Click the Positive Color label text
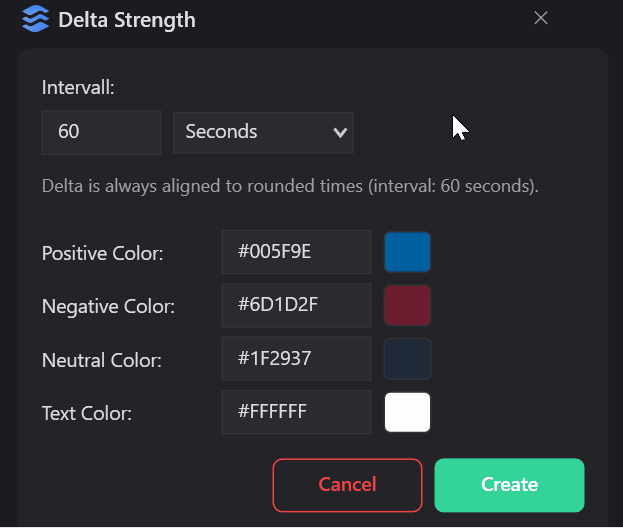 click(102, 254)
